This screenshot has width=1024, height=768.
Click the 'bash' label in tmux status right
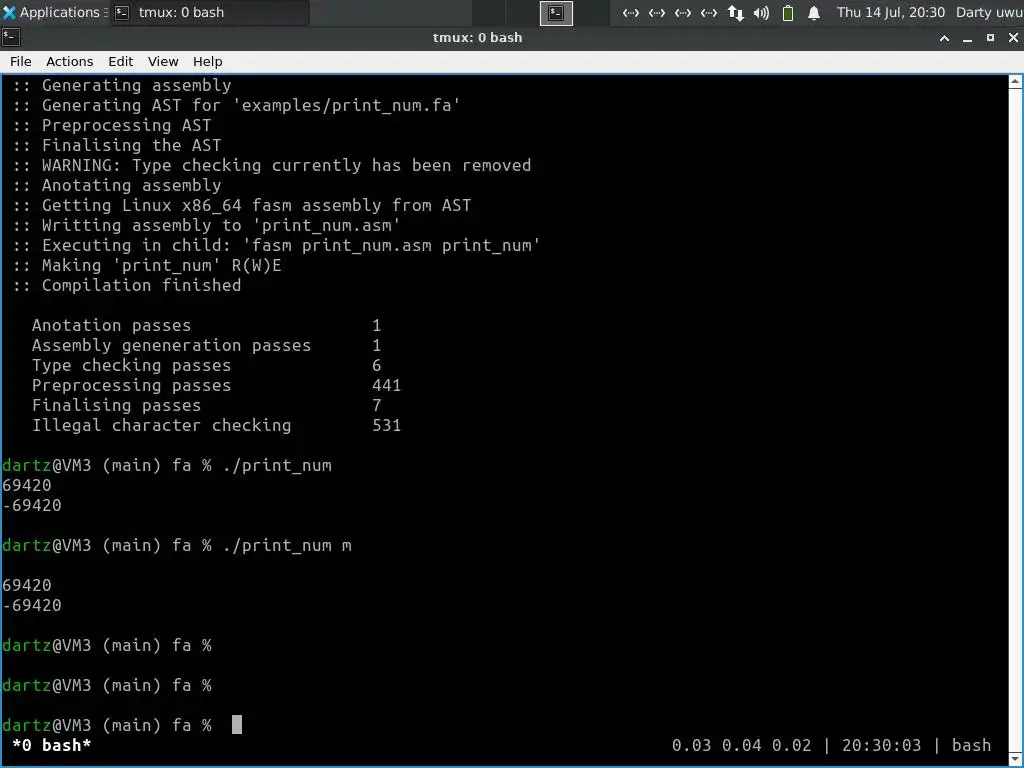tap(971, 745)
